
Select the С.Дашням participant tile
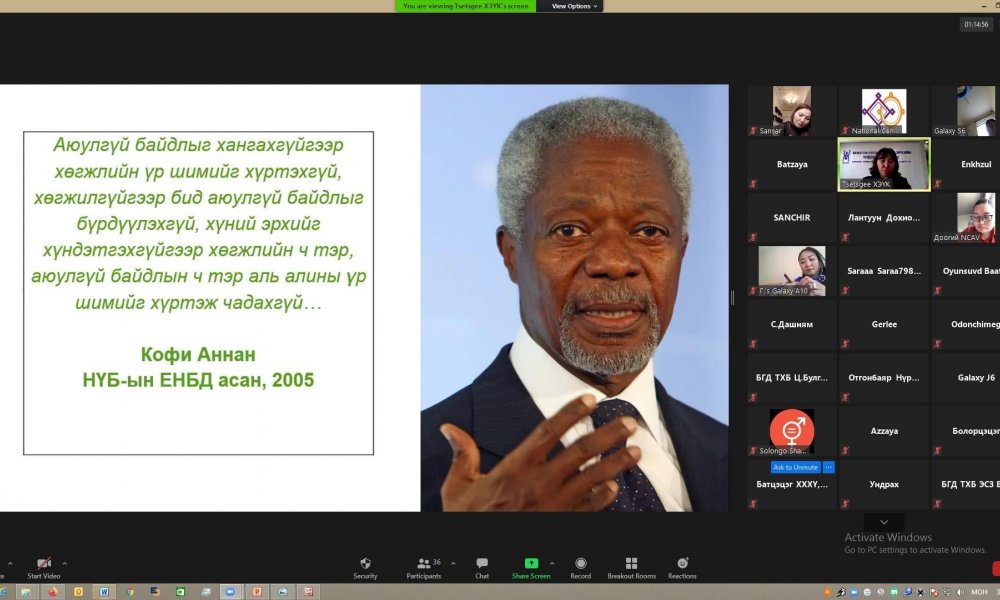point(792,325)
